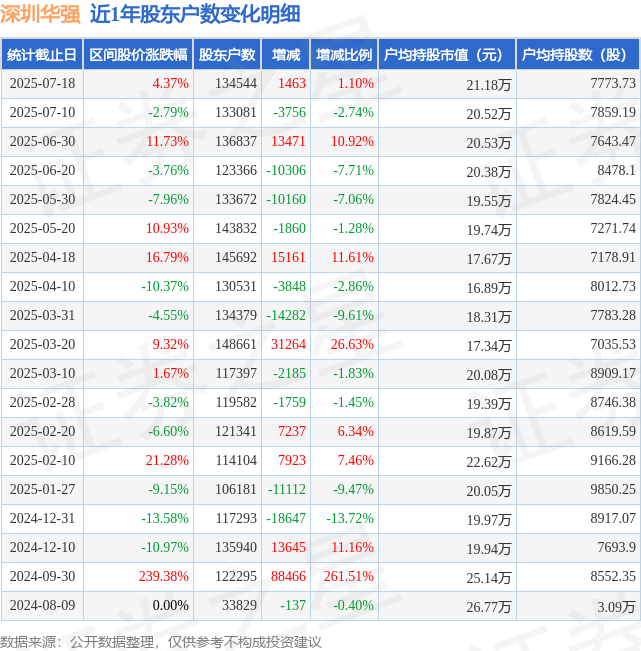The height and width of the screenshot is (651, 641).
Task: Select the date cell 2025-04-18
Action: click(x=42, y=257)
